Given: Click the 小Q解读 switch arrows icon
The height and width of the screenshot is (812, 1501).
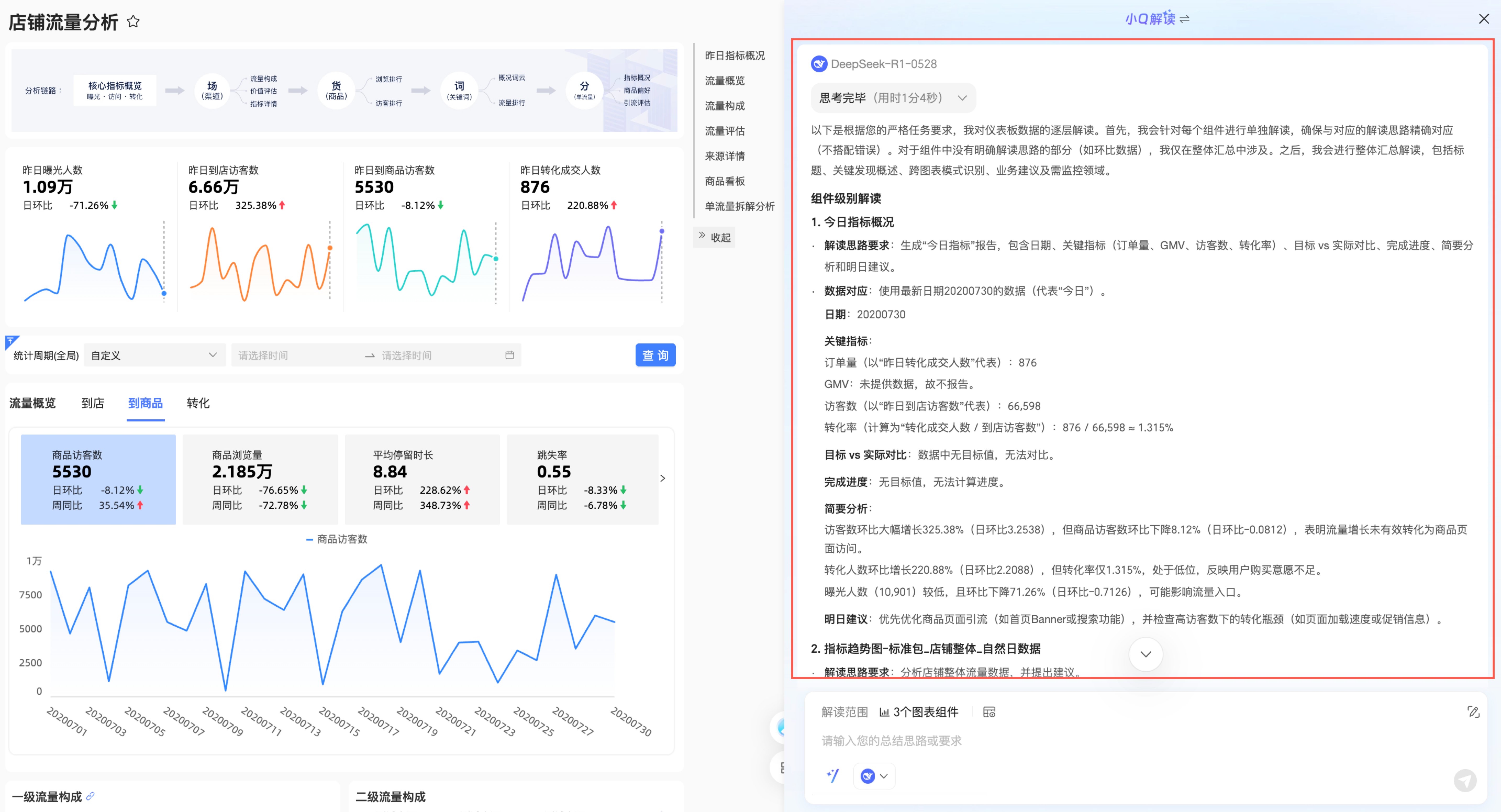Looking at the screenshot, I should tap(1184, 19).
